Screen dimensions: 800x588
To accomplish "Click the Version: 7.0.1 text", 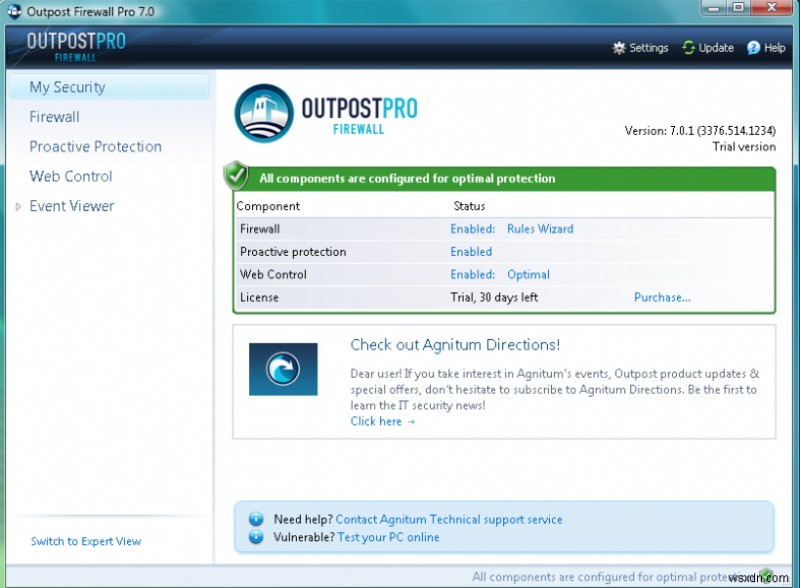I will point(700,131).
